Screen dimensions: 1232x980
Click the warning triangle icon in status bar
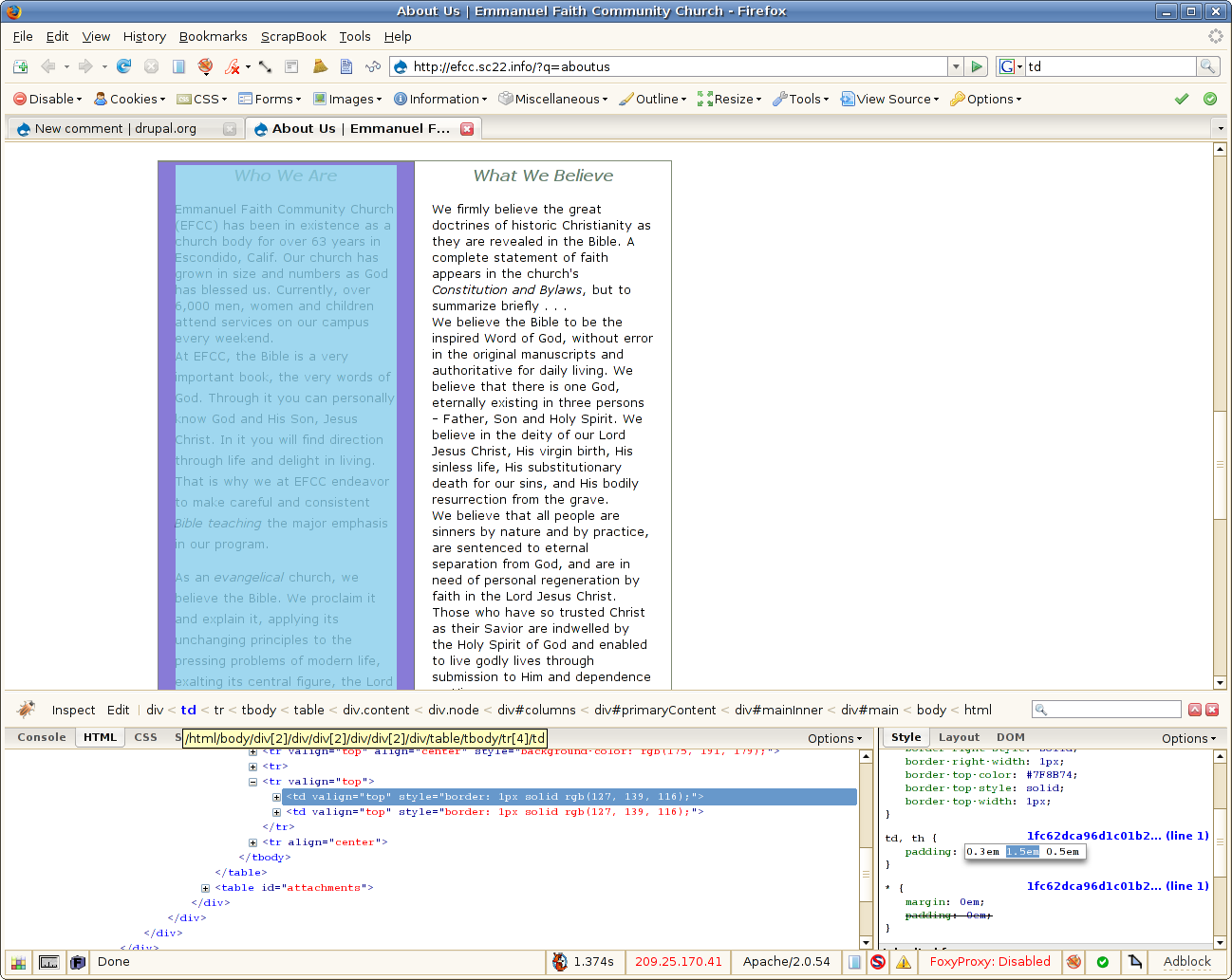903,962
